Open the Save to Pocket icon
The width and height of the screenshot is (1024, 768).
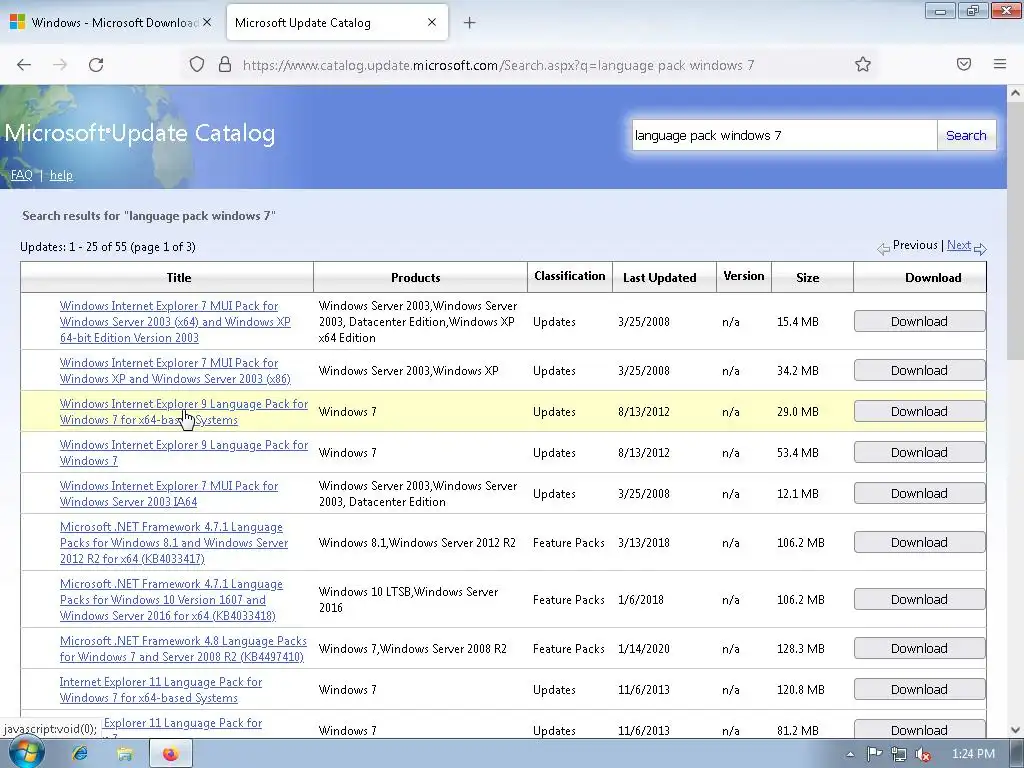coord(964,64)
